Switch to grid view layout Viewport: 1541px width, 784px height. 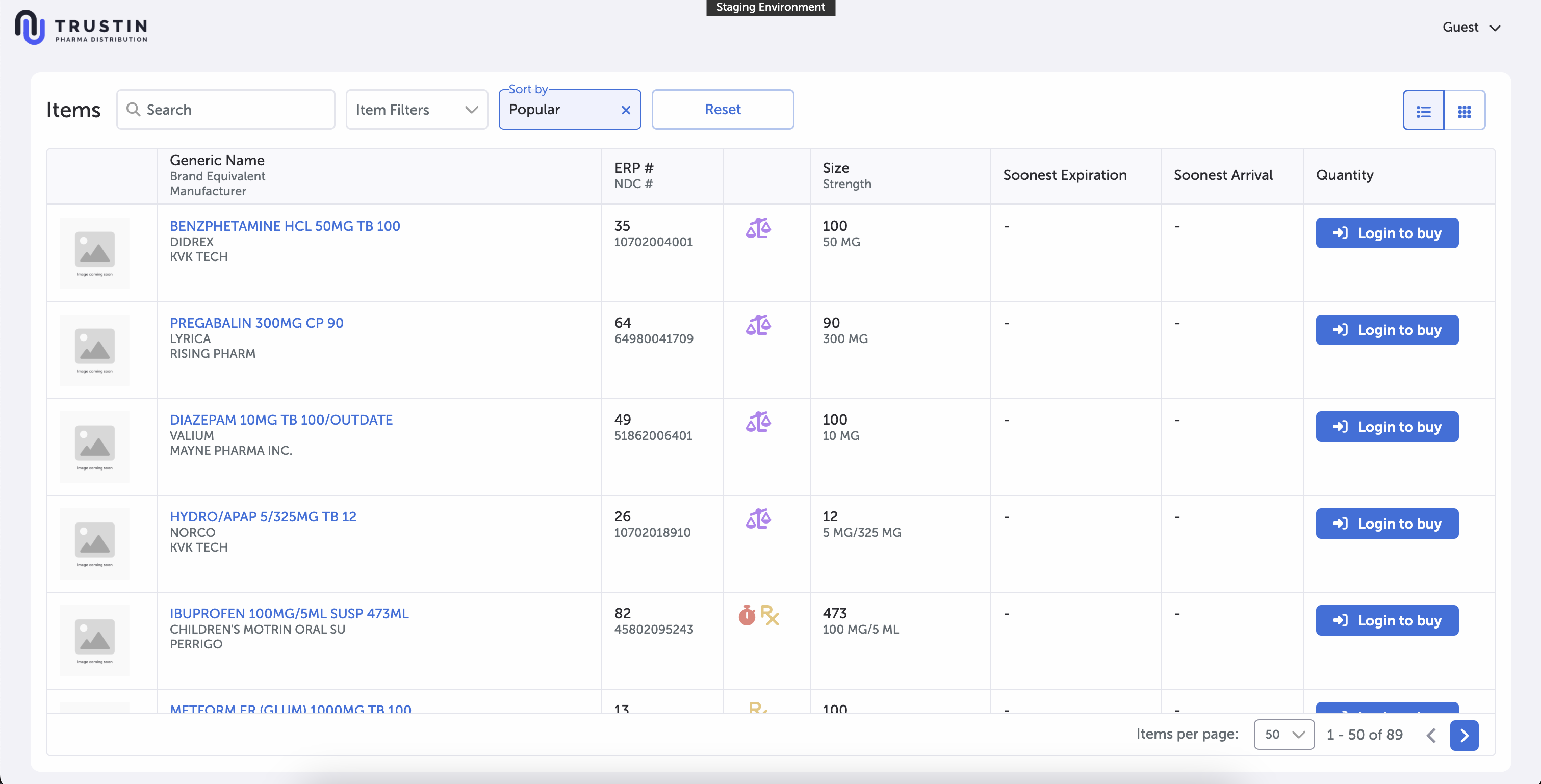point(1464,111)
